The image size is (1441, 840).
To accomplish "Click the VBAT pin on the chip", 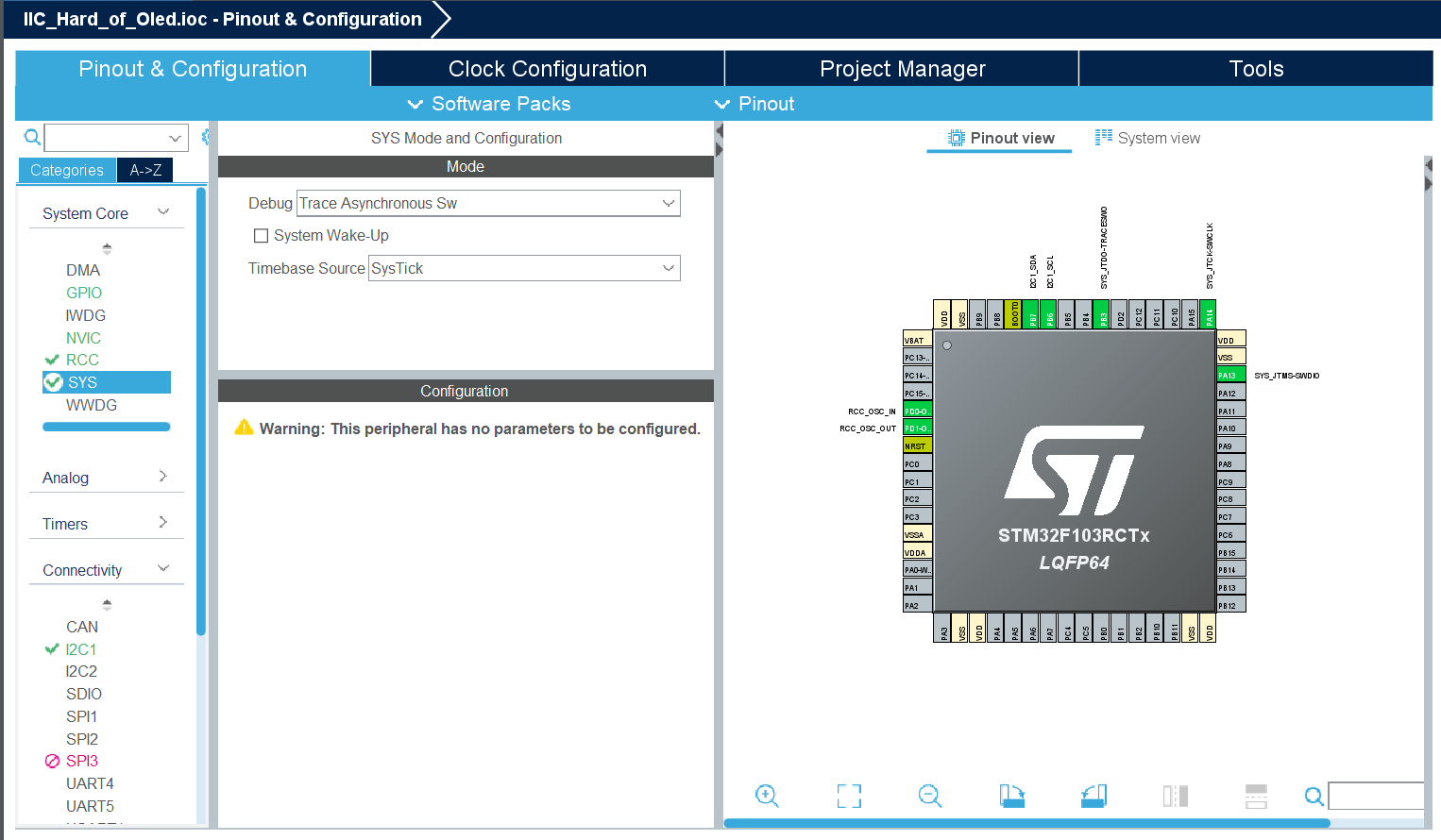I will 918,340.
